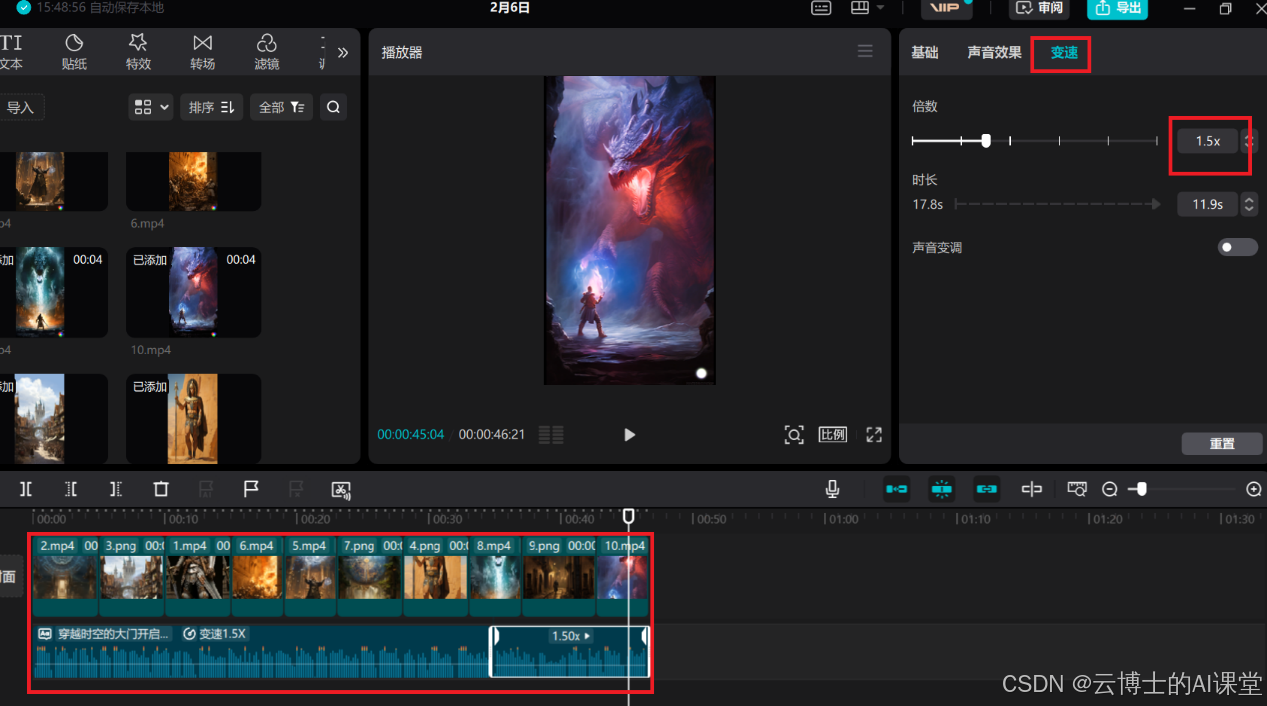The image size is (1267, 706).
Task: Adjust the 1.5x speed stepper arrows
Action: pyautogui.click(x=1249, y=141)
